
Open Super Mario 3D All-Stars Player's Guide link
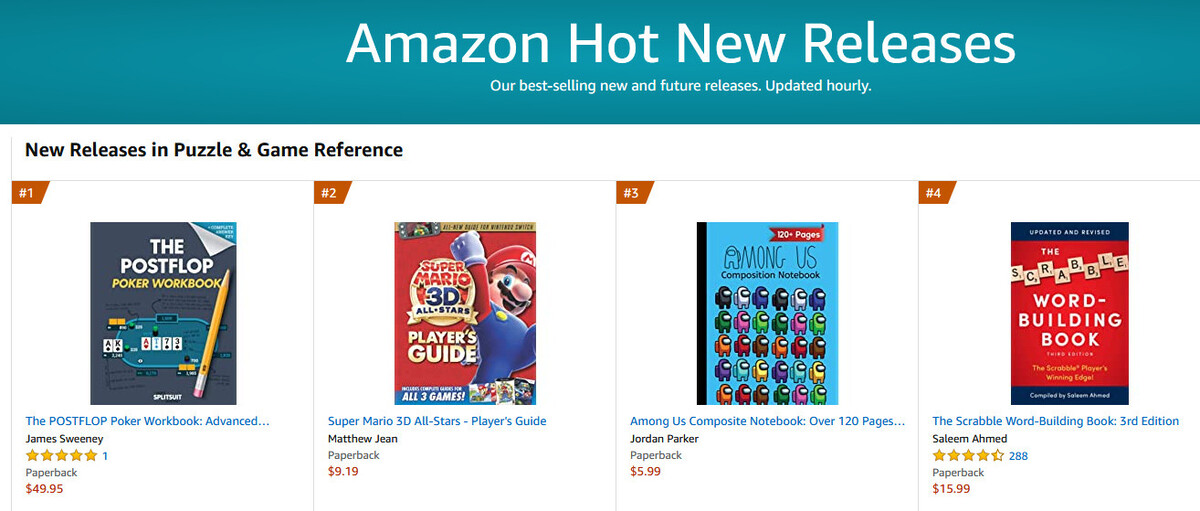[437, 421]
